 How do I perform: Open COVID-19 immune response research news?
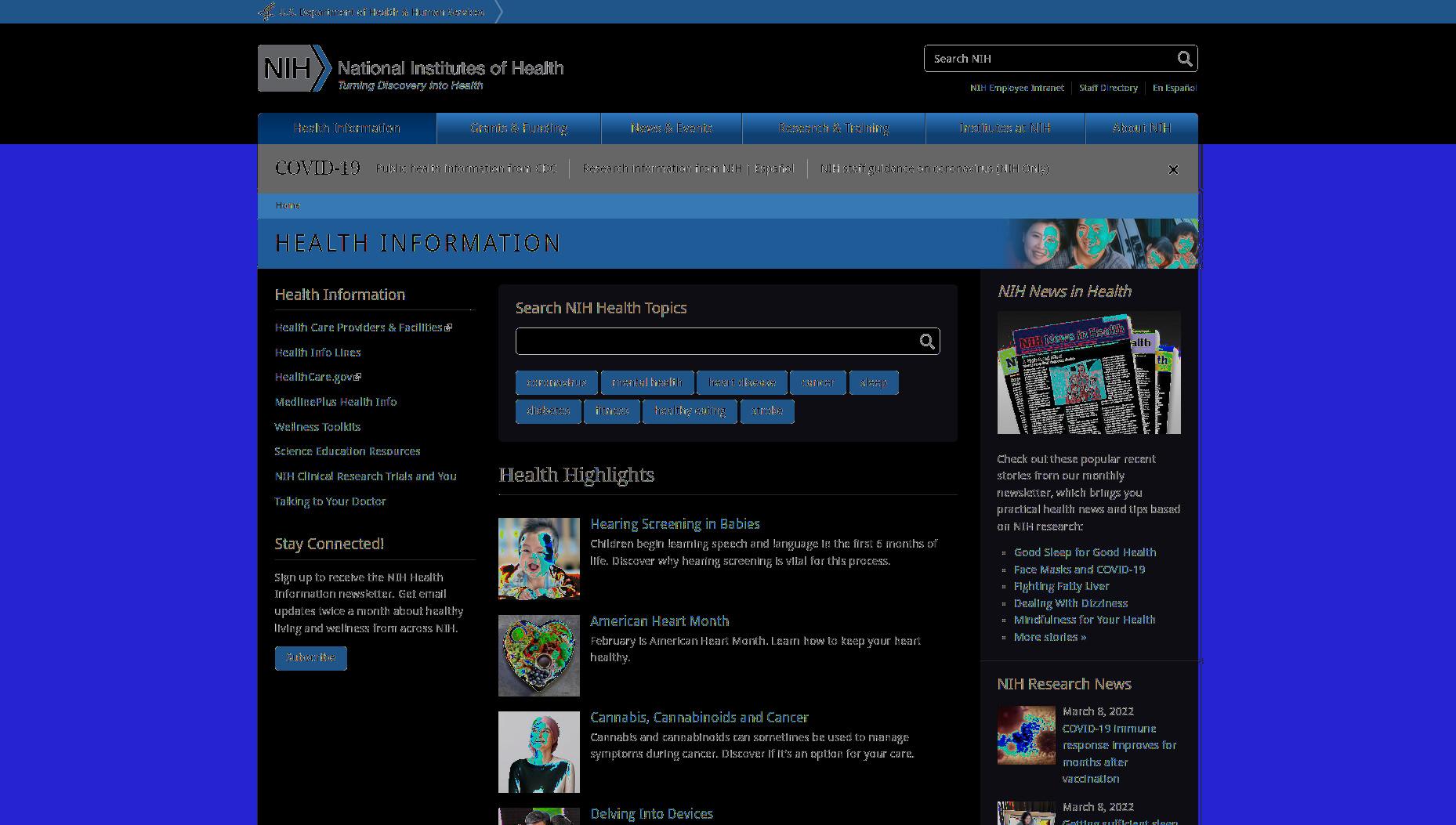(1120, 754)
